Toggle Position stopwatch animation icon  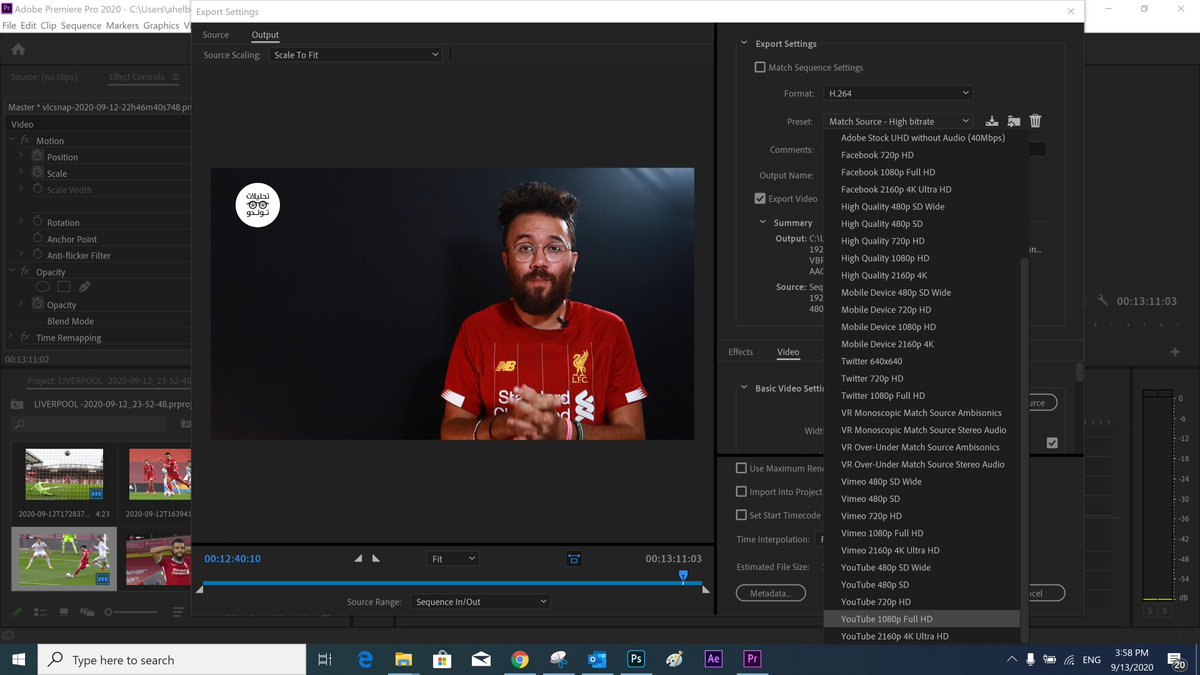point(38,157)
